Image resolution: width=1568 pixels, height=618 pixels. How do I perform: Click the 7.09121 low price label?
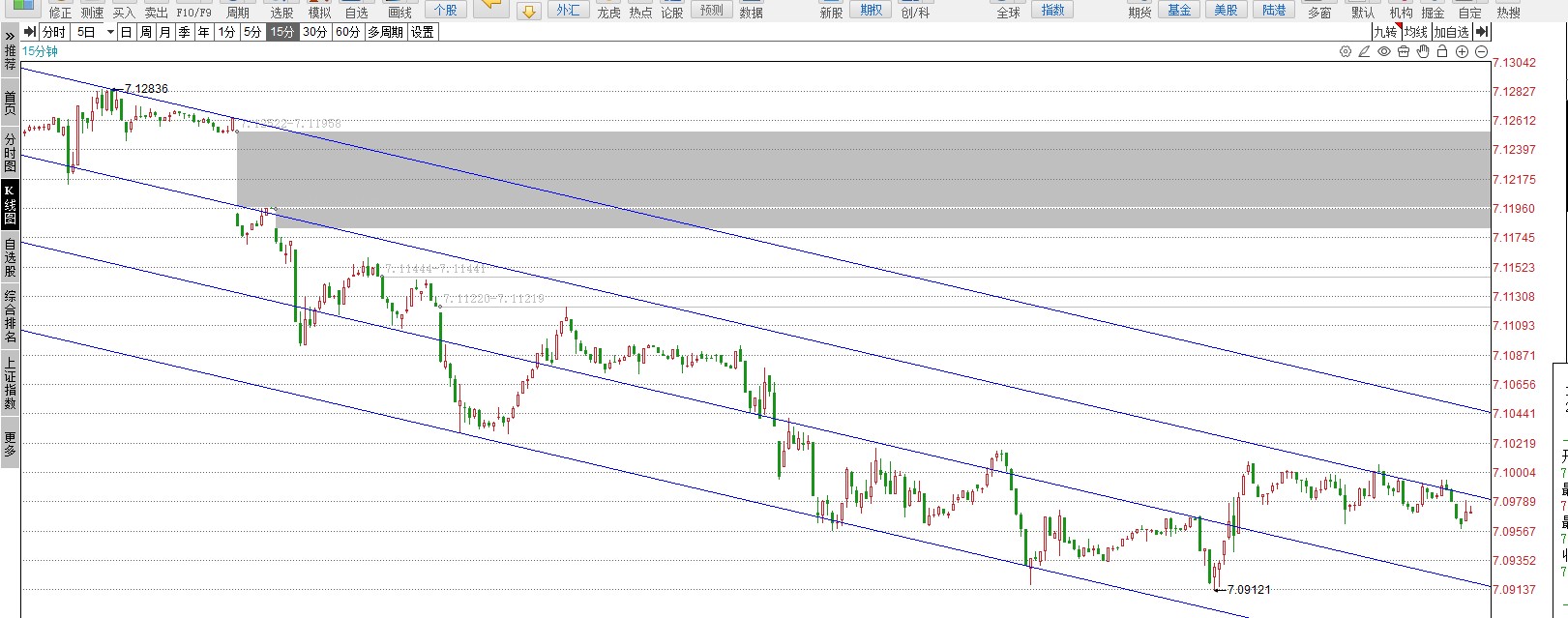[x=1249, y=589]
